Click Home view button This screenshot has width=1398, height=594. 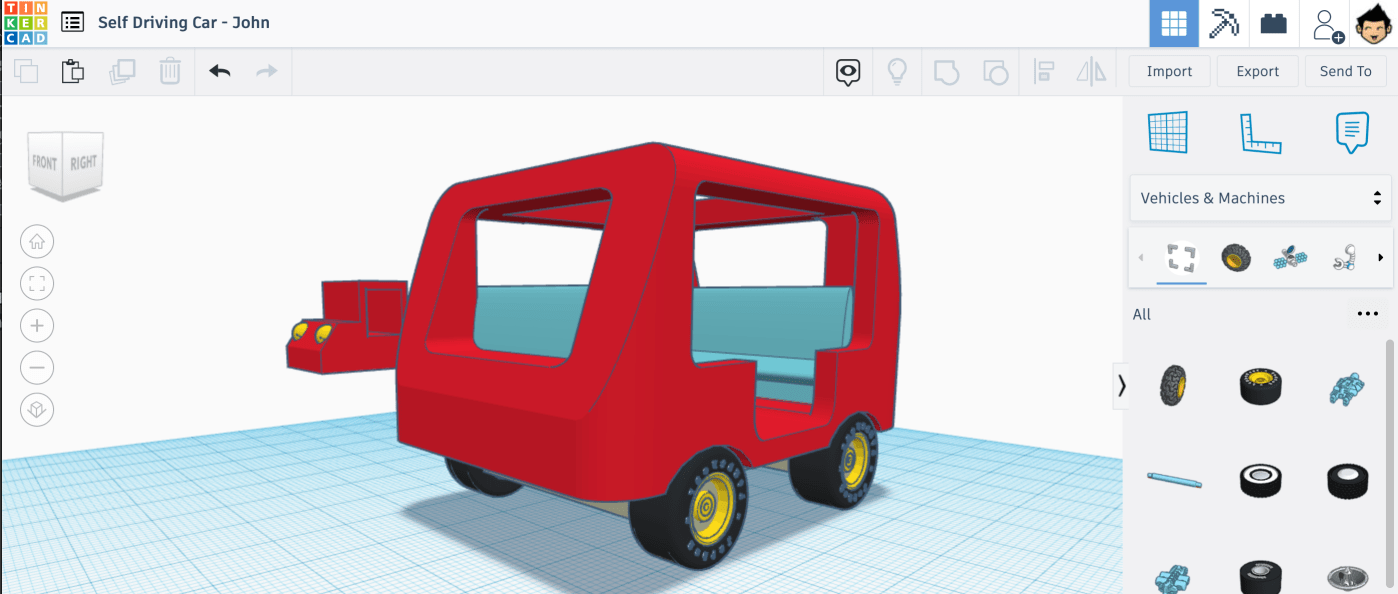(x=37, y=241)
